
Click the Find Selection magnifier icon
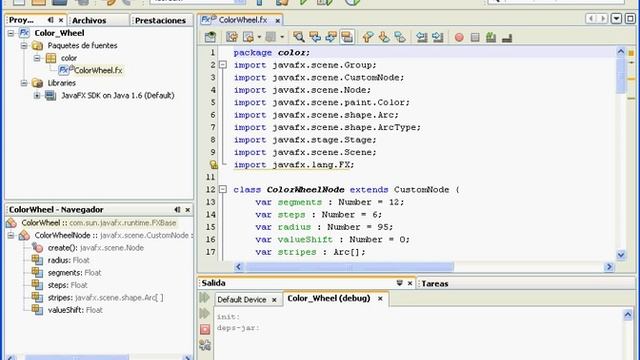(x=298, y=37)
